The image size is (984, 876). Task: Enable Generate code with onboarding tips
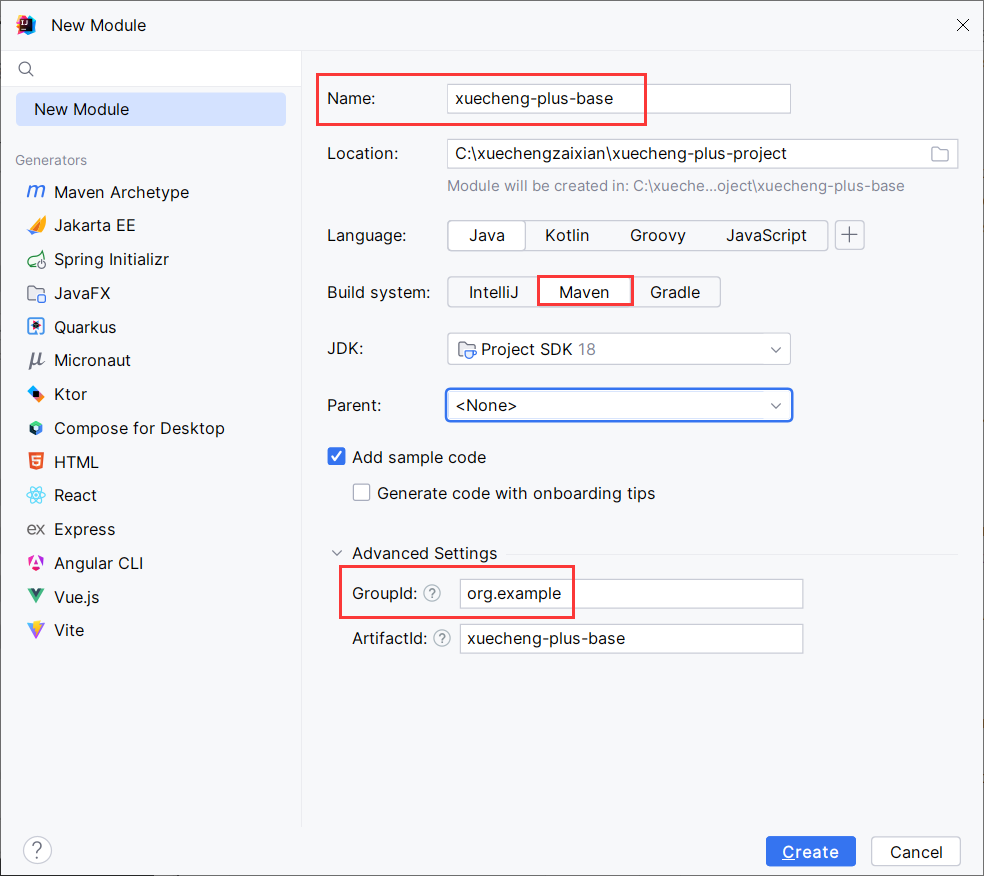(361, 493)
